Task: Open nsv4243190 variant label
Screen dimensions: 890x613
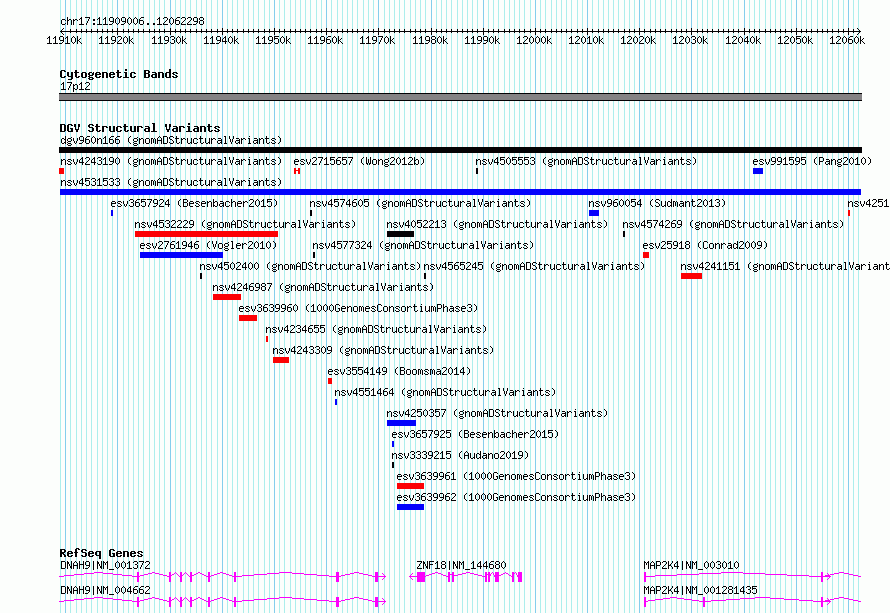Action: tap(171, 161)
